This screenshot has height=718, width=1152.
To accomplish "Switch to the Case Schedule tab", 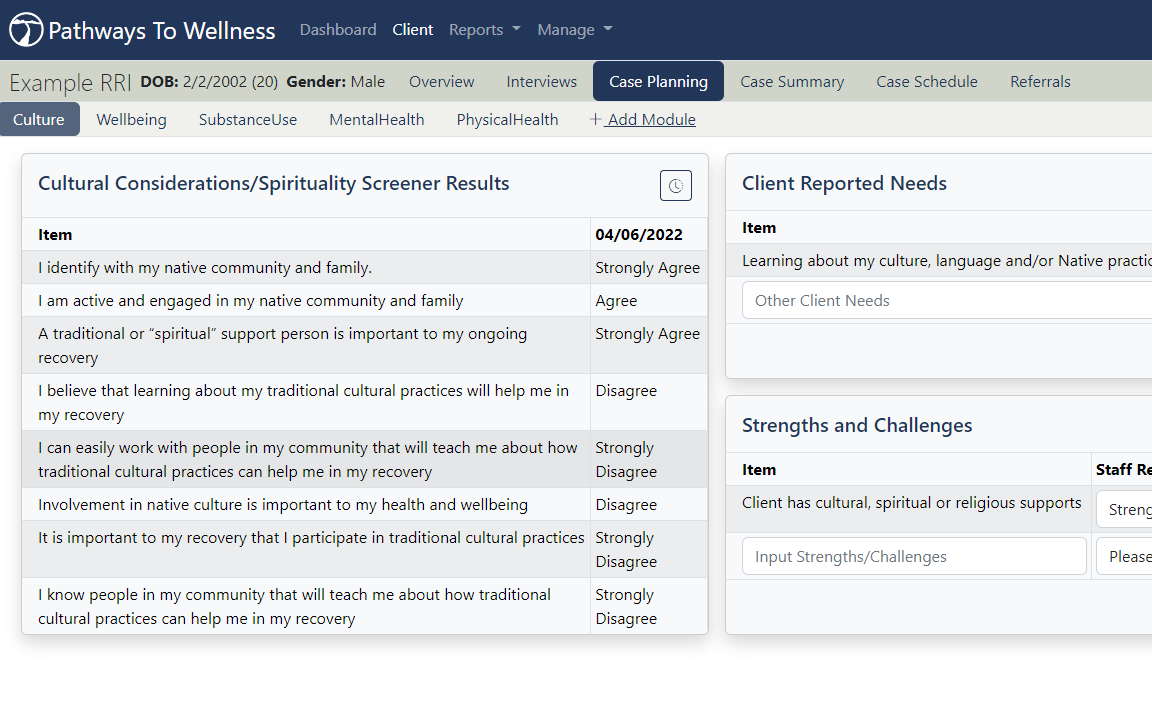I will tap(926, 82).
